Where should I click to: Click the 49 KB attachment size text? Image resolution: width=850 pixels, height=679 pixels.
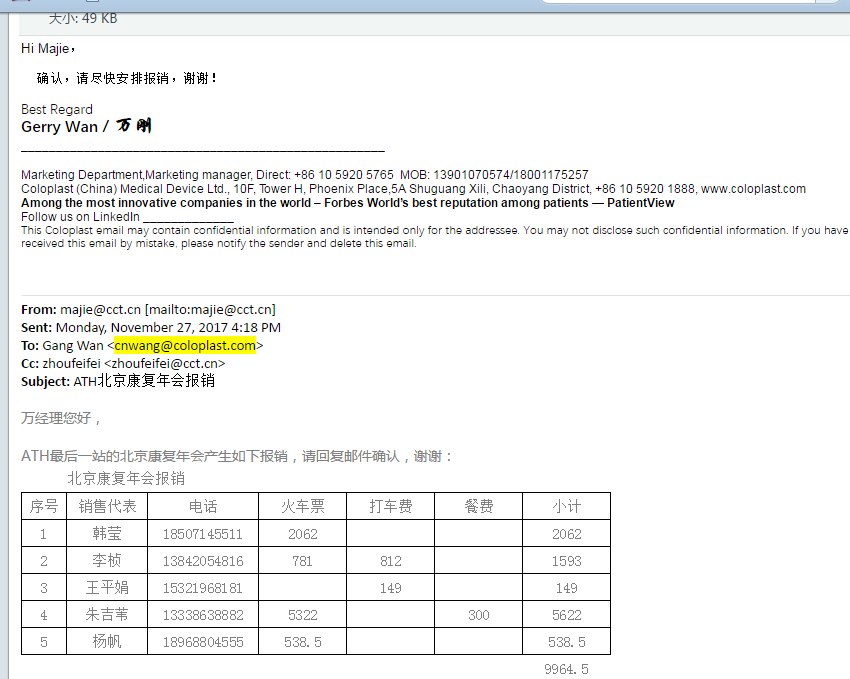tap(83, 18)
